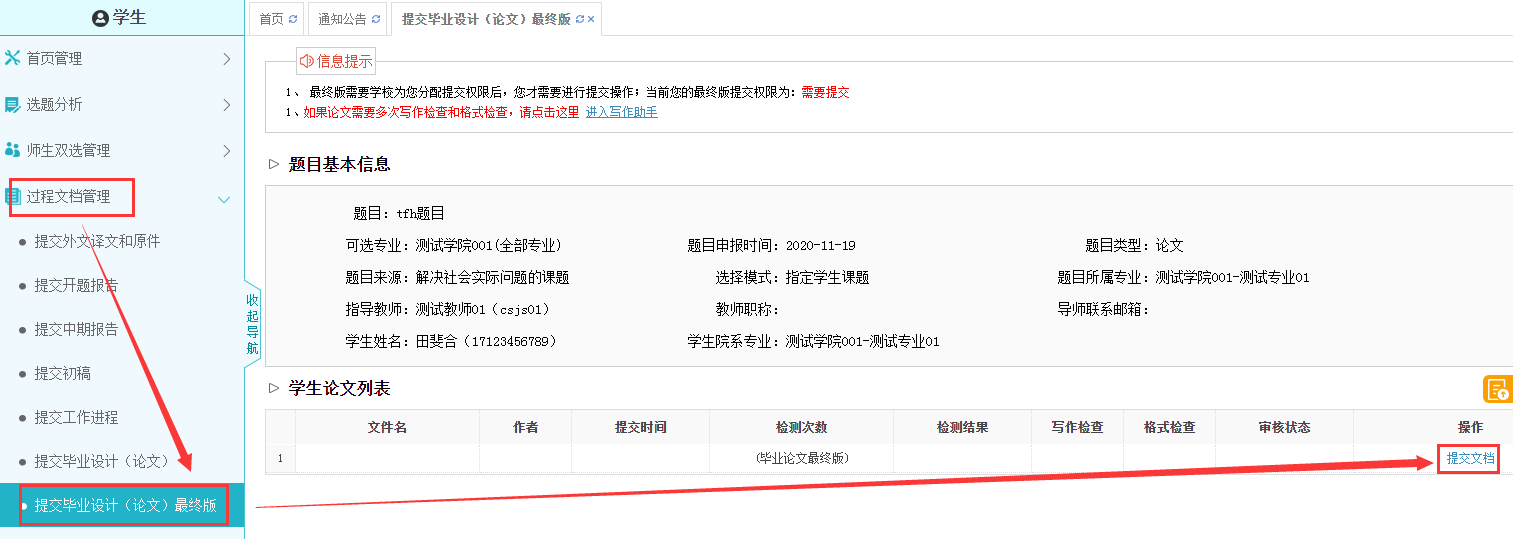Refresh the 提交毕业设计（论文）最终版 tab
The height and width of the screenshot is (539, 1513).
pos(580,19)
